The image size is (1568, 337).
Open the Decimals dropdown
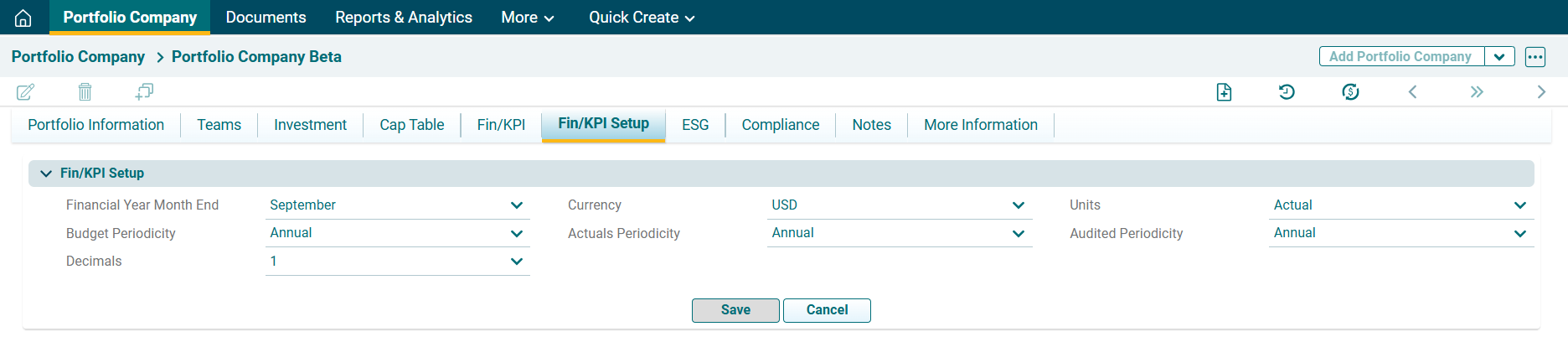click(397, 262)
